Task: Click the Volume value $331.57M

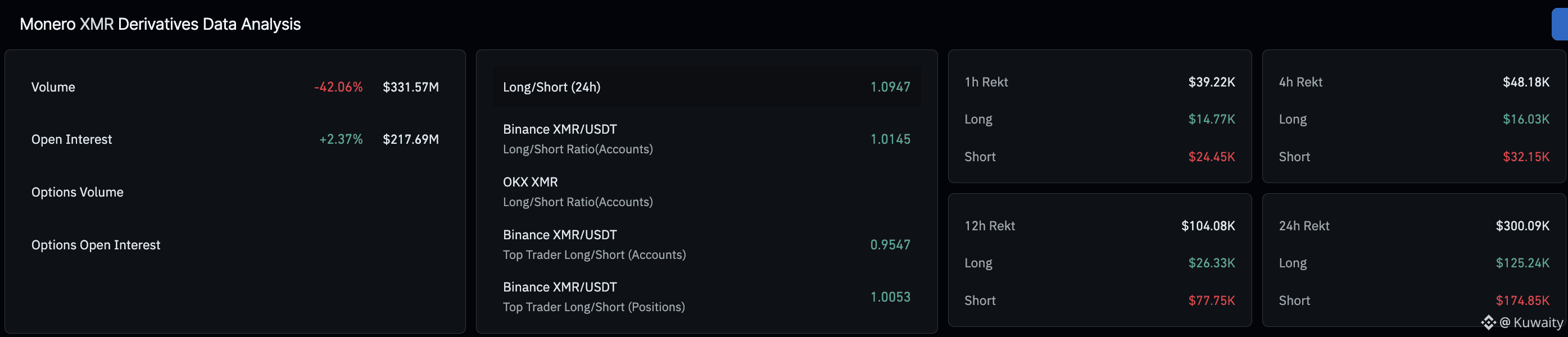Action: coord(410,87)
